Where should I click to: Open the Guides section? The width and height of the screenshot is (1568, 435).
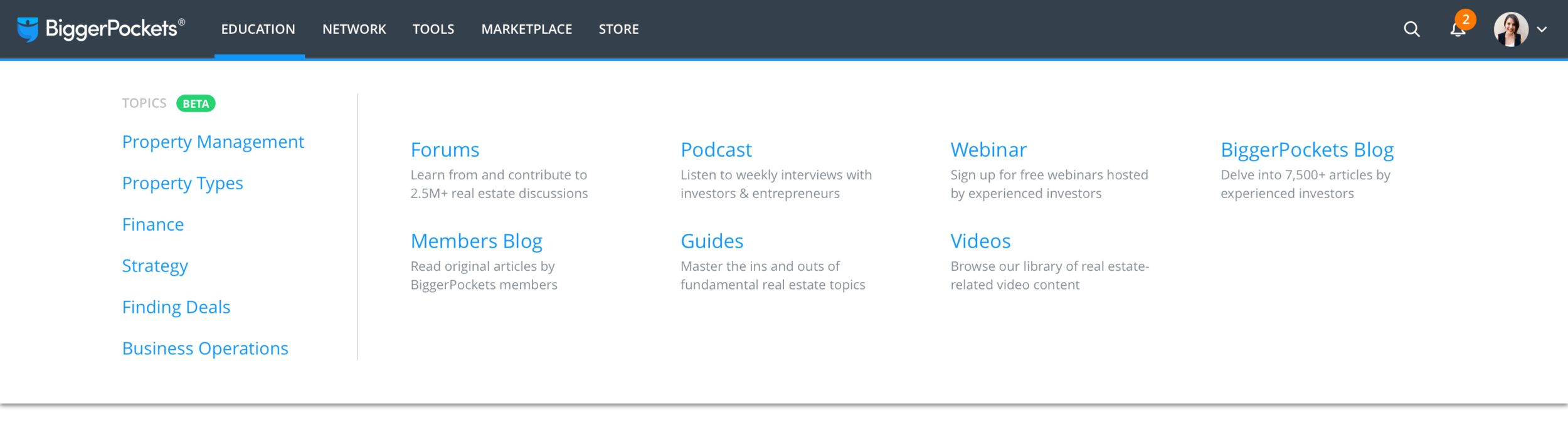[x=712, y=241]
